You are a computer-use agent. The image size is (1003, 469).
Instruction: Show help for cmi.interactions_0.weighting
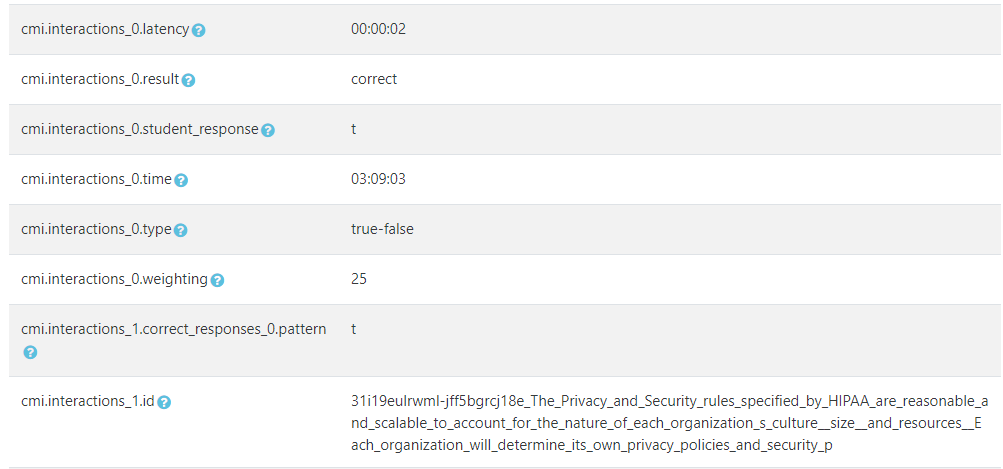click(x=217, y=280)
